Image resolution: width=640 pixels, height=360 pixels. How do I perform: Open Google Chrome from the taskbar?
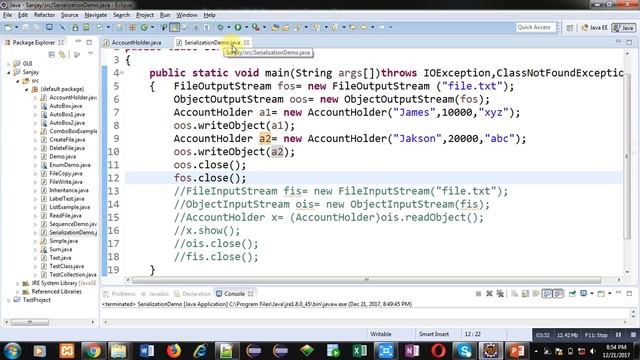click(x=93, y=351)
